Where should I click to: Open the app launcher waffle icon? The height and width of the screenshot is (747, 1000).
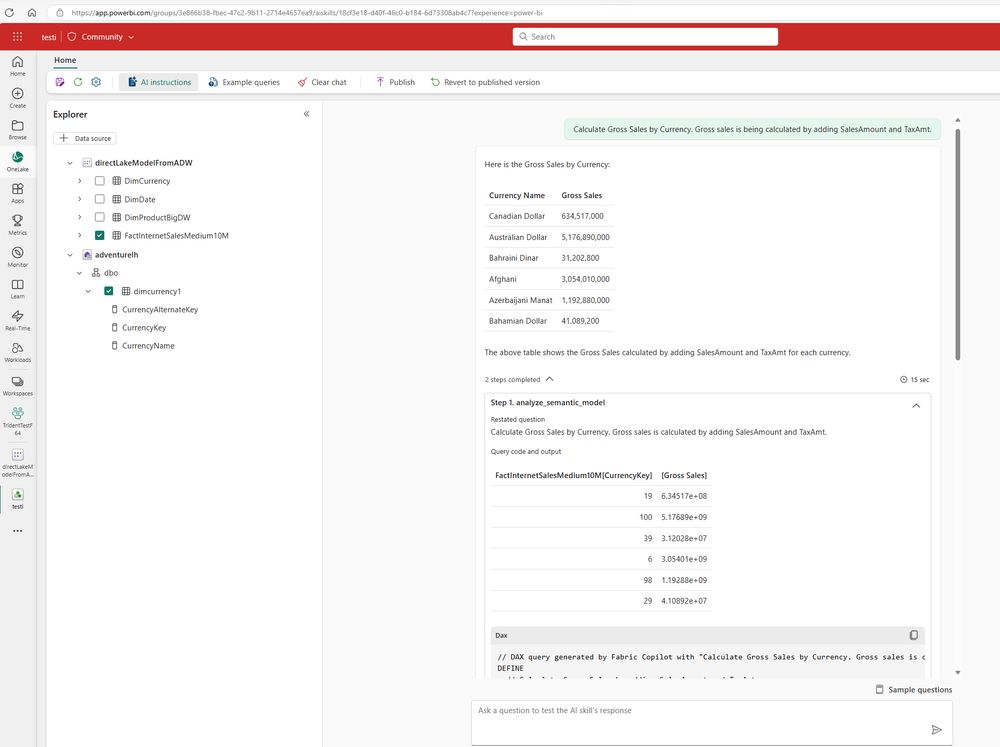(17, 37)
